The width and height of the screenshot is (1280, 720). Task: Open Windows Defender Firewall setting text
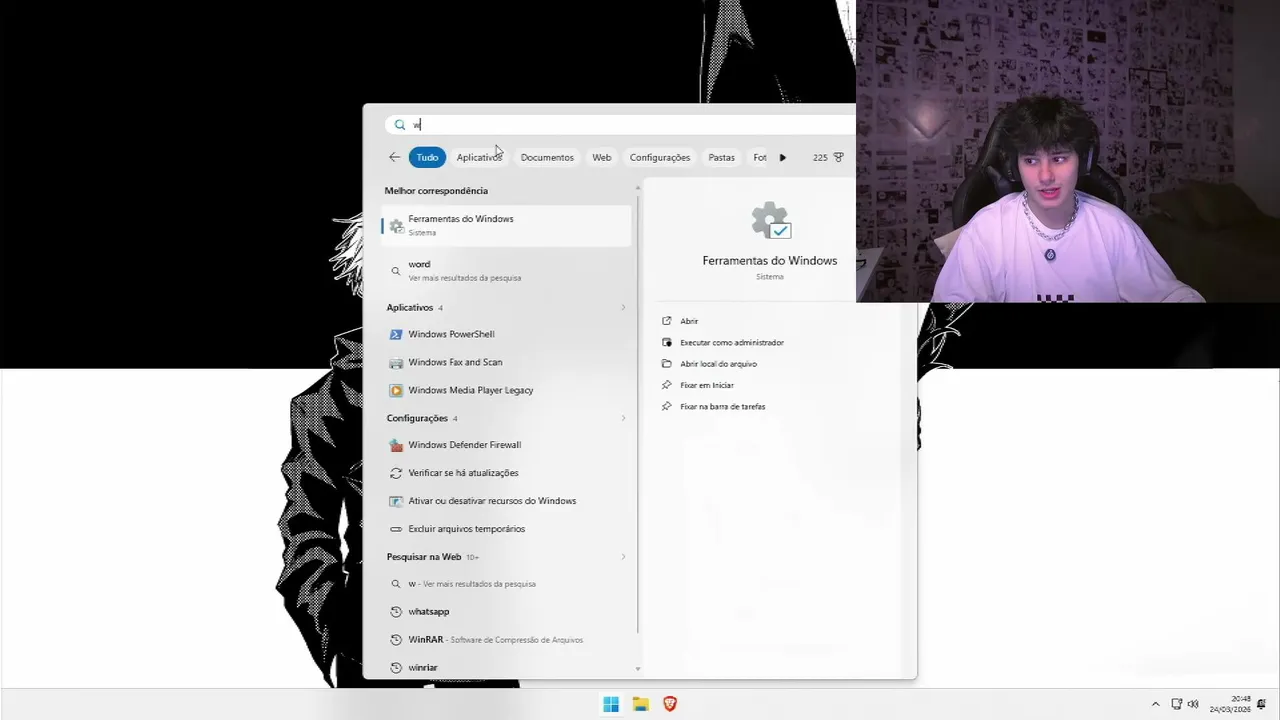point(465,445)
